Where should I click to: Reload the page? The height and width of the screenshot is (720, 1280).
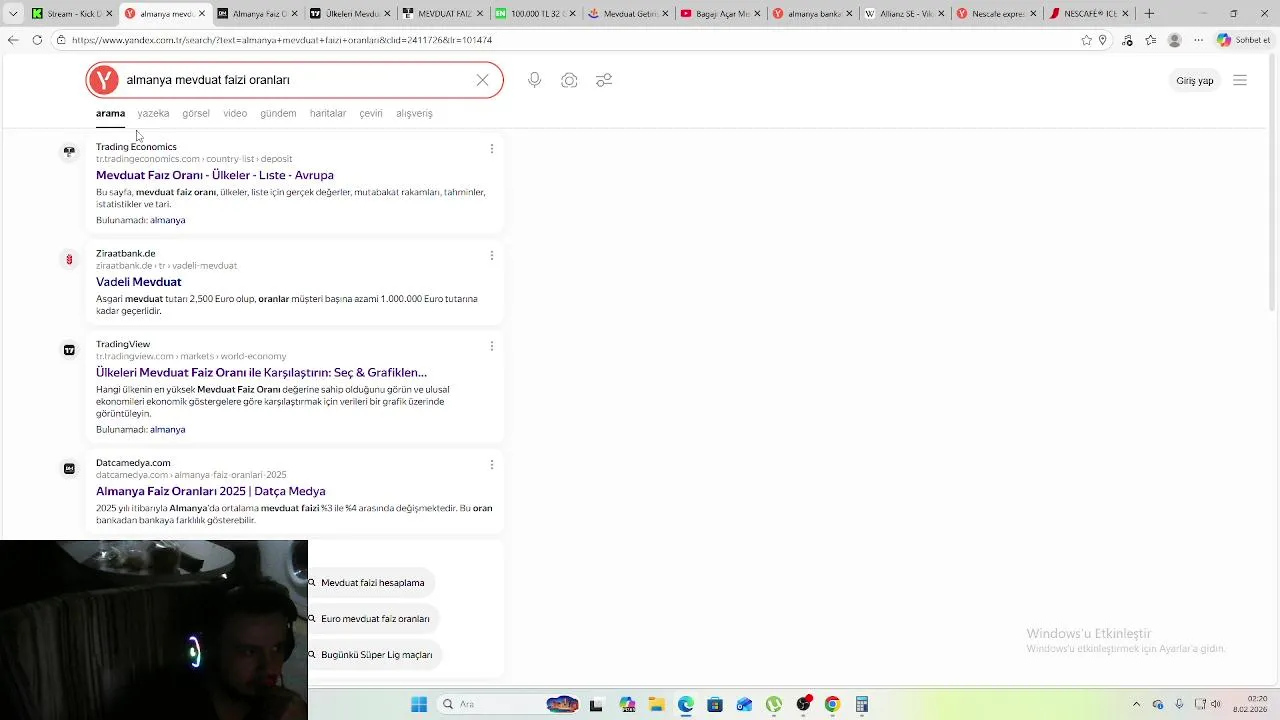[37, 40]
